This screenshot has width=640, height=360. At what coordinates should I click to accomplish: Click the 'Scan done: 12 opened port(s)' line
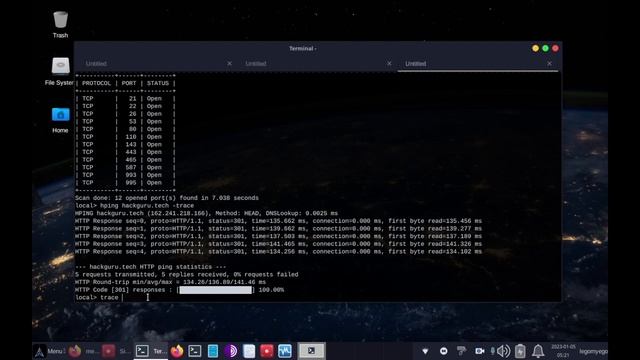click(167, 198)
